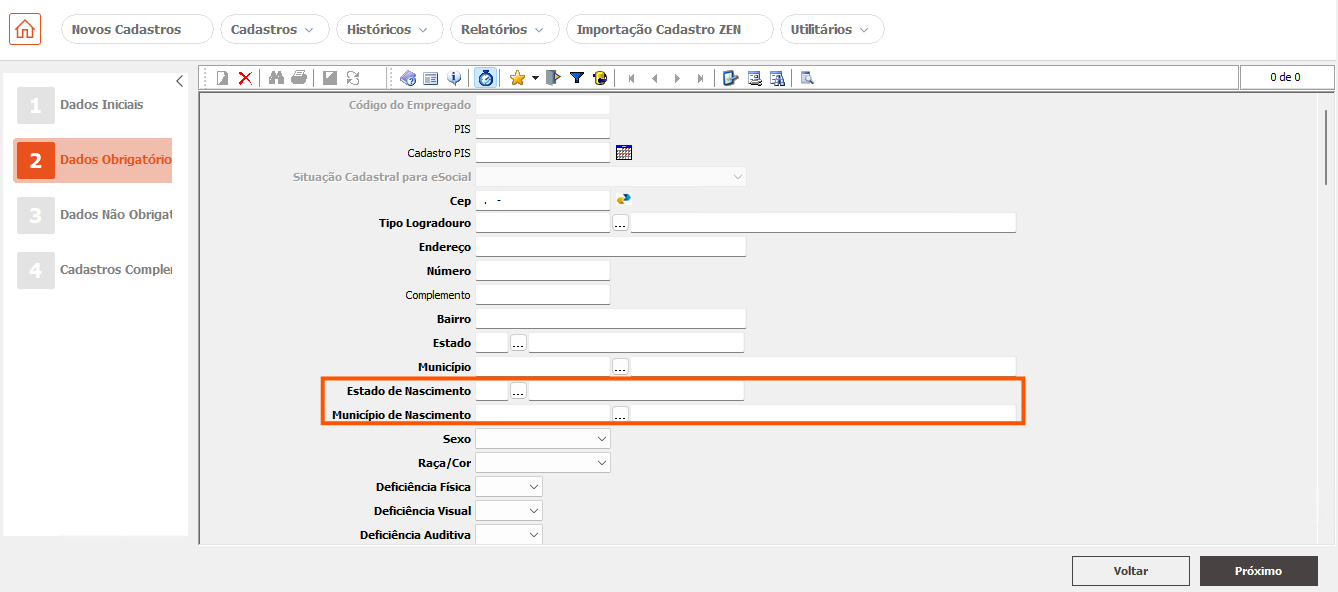Screen dimensions: 1338x592
Task: Open Estado de Nascimento lookup button
Action: click(518, 391)
